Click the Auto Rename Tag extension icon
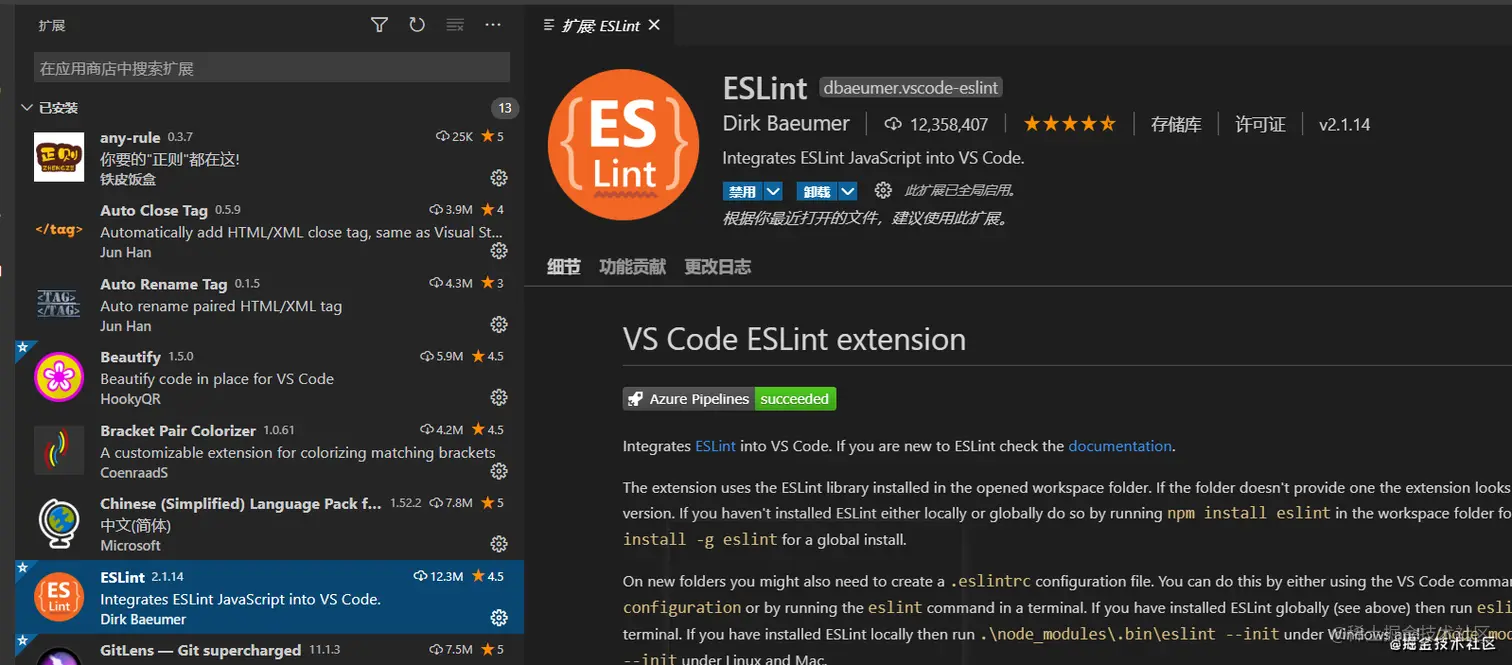 pyautogui.click(x=59, y=304)
